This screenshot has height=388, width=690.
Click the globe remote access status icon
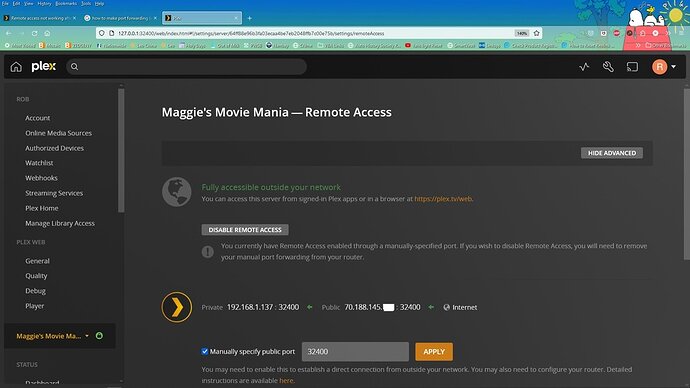176,192
